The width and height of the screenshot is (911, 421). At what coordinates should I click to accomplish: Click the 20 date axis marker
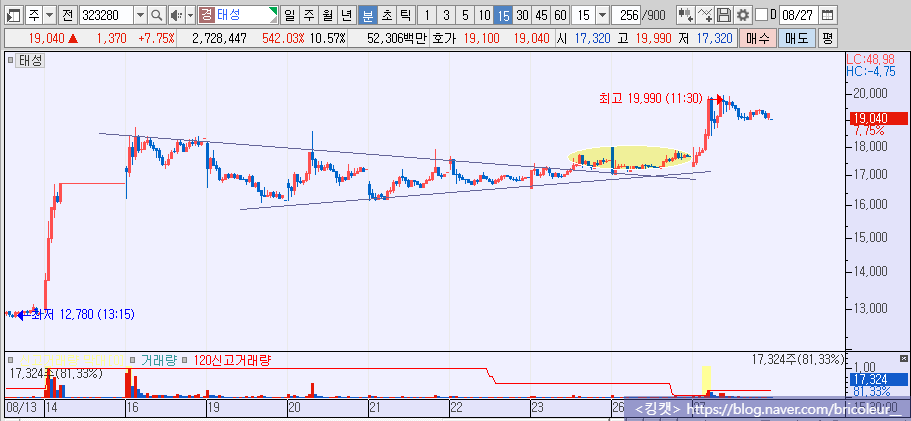[x=294, y=406]
